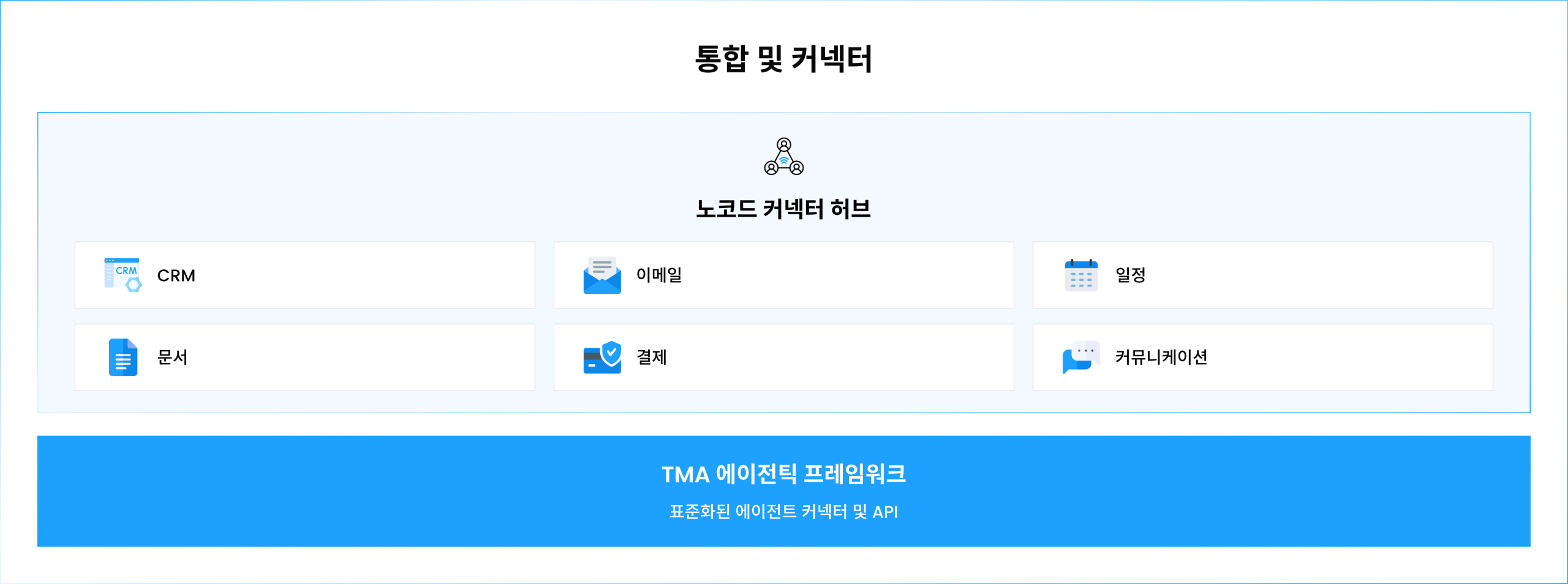Click empty space in the CRM card
1568x584 pixels.
pyautogui.click(x=367, y=275)
